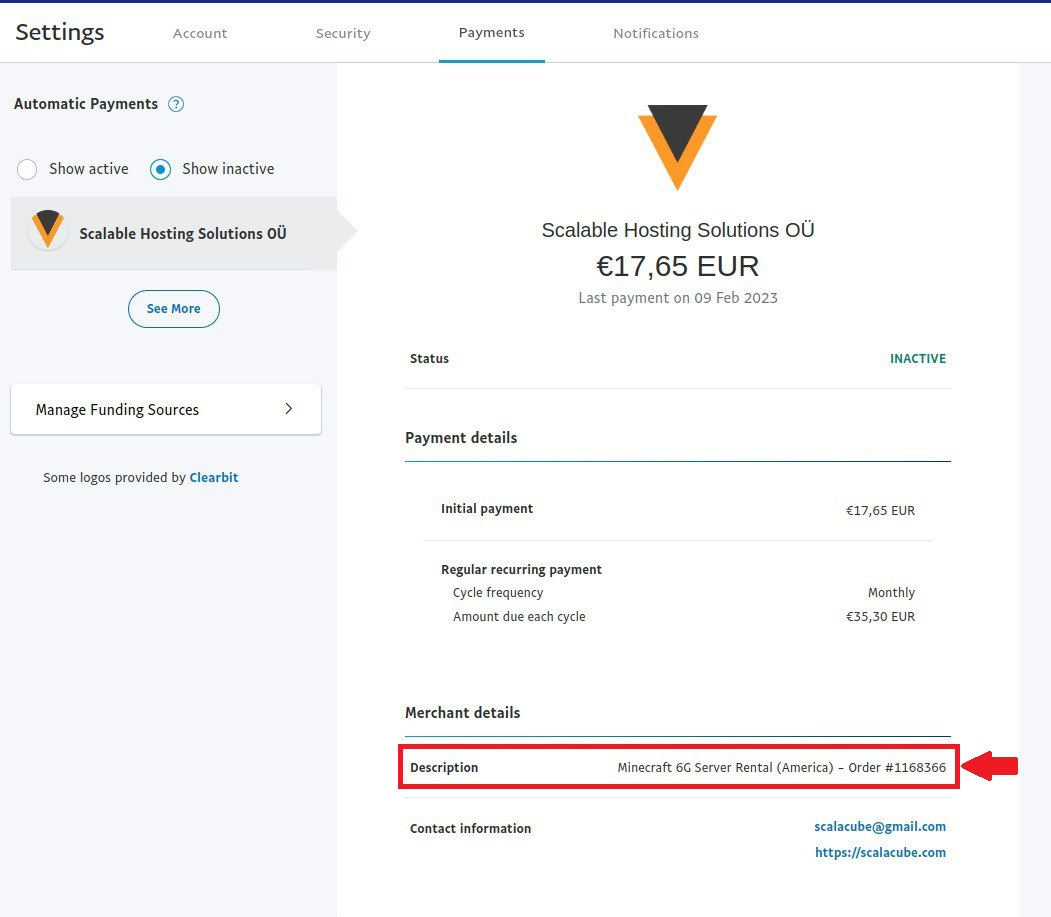Click the Description label
The height and width of the screenshot is (917, 1051).
click(x=444, y=768)
